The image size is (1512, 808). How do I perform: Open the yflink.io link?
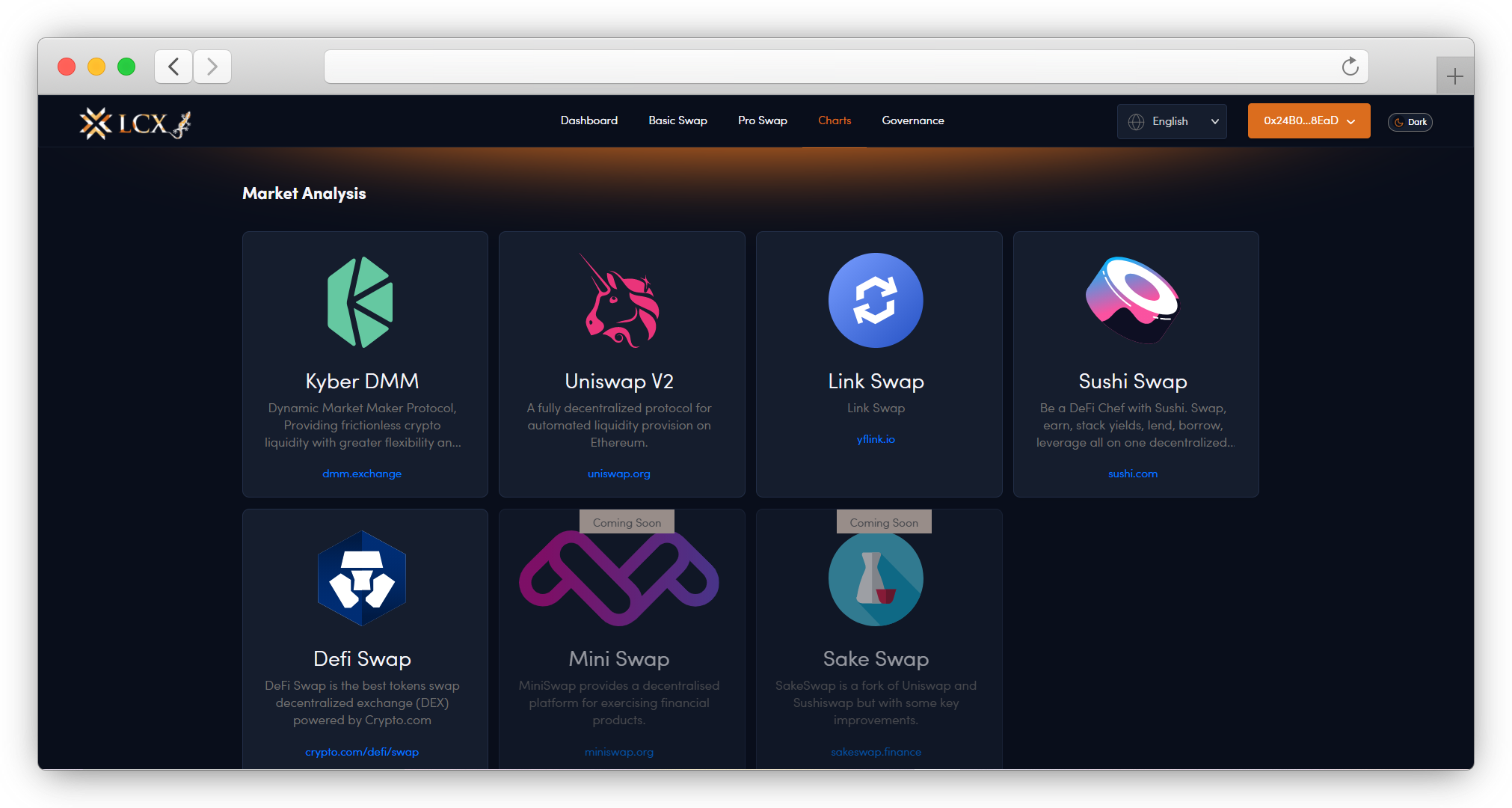(x=876, y=439)
